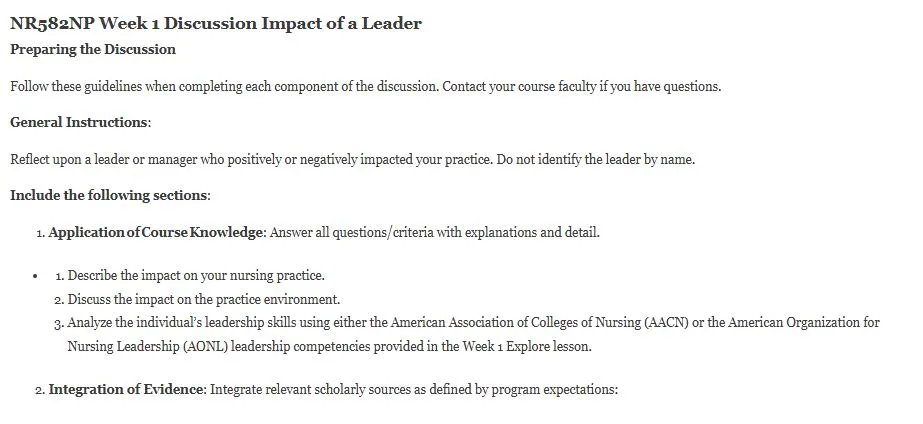Click the bullet point before sub-list
Screen dimensions: 923x424
[36, 276]
